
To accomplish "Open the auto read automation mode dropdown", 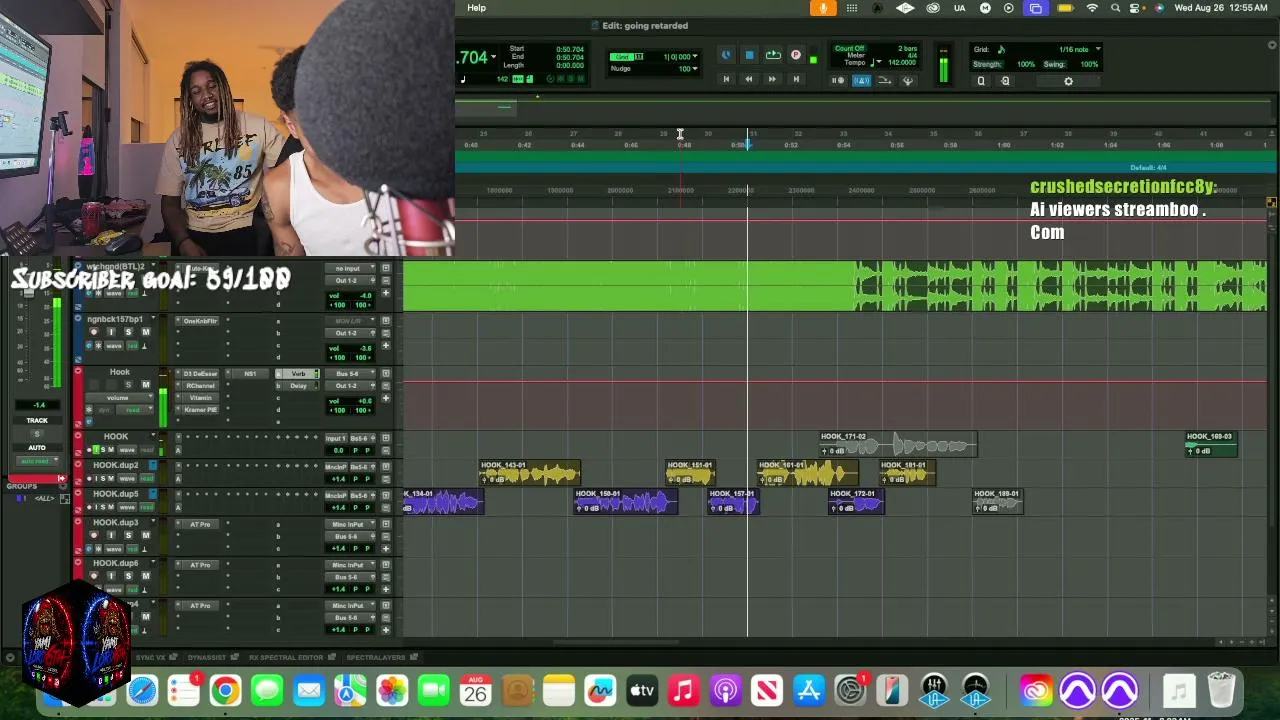I will (x=36, y=461).
